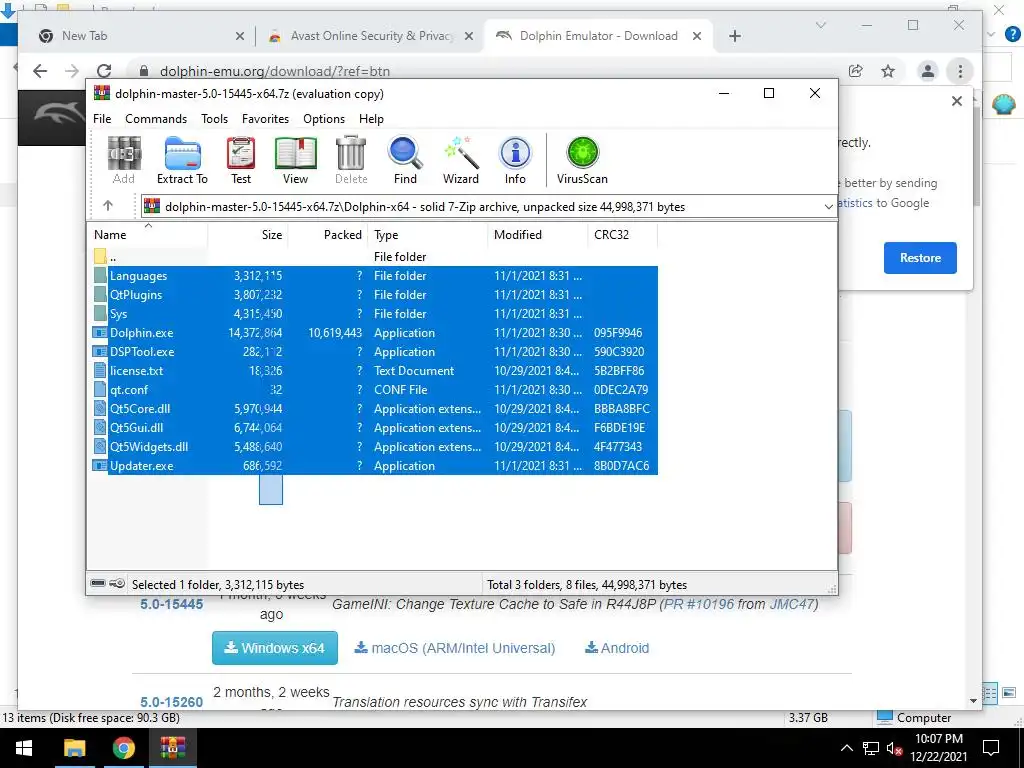Select the qt.conf file row

tap(376, 389)
